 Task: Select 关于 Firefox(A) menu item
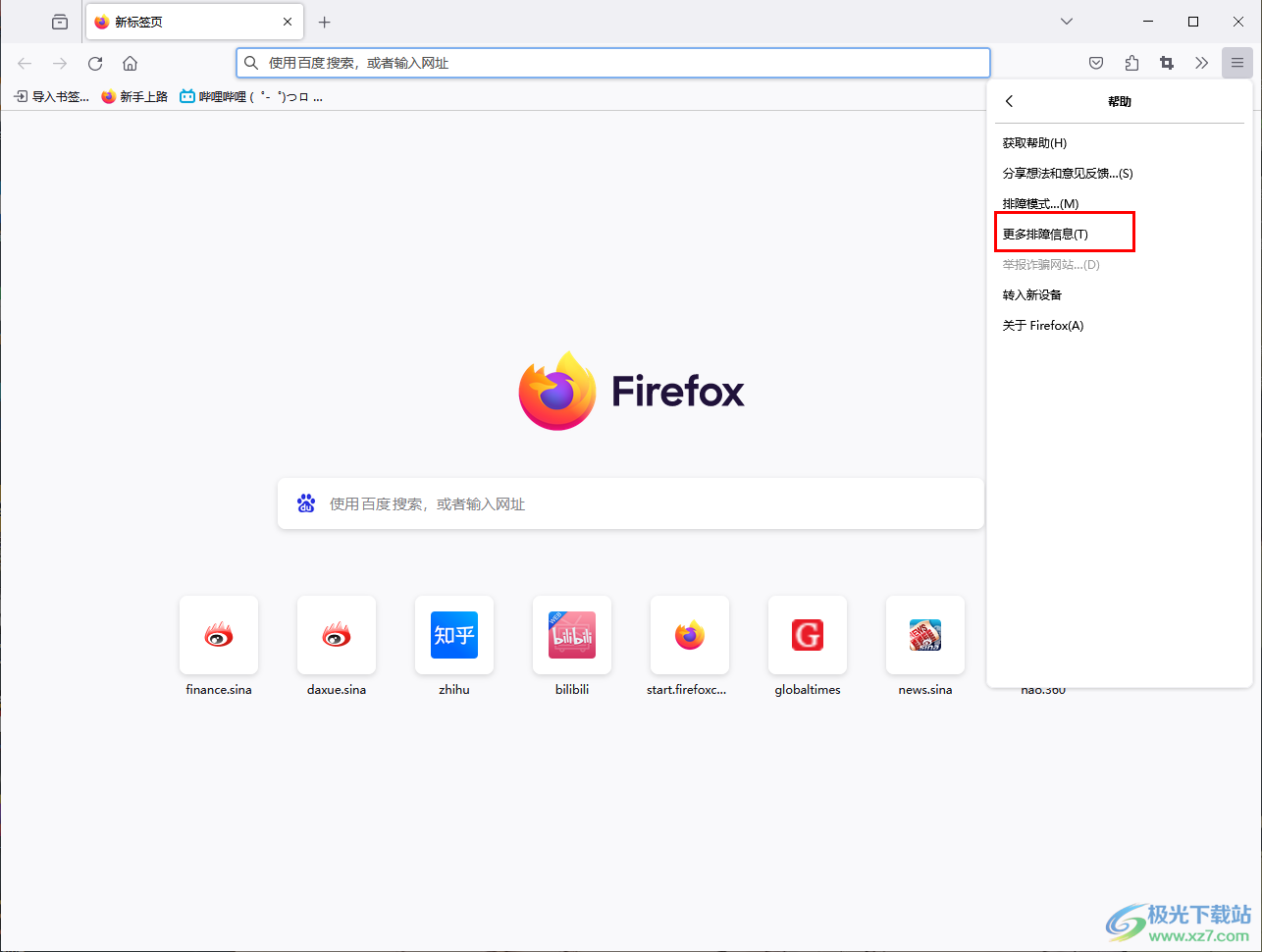(1119, 326)
